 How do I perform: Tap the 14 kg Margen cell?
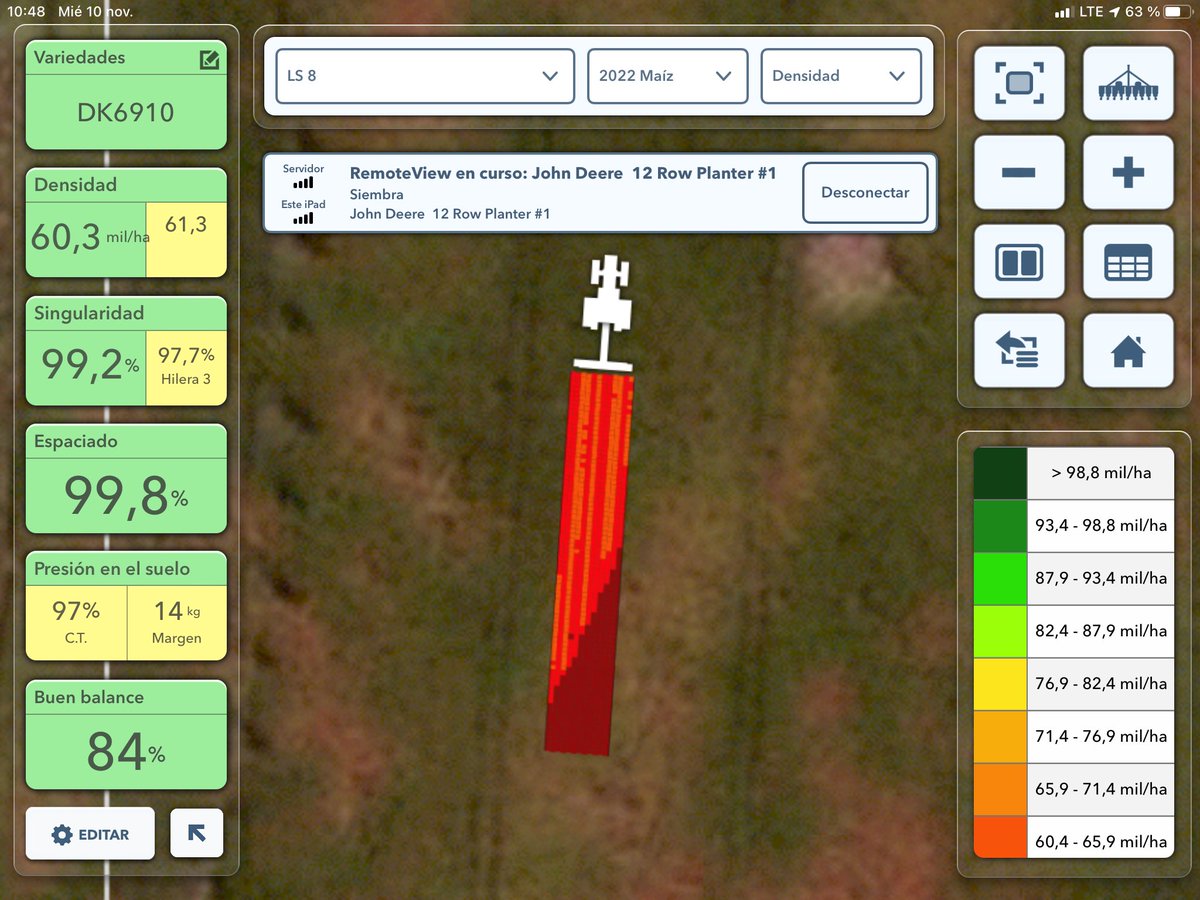click(177, 623)
